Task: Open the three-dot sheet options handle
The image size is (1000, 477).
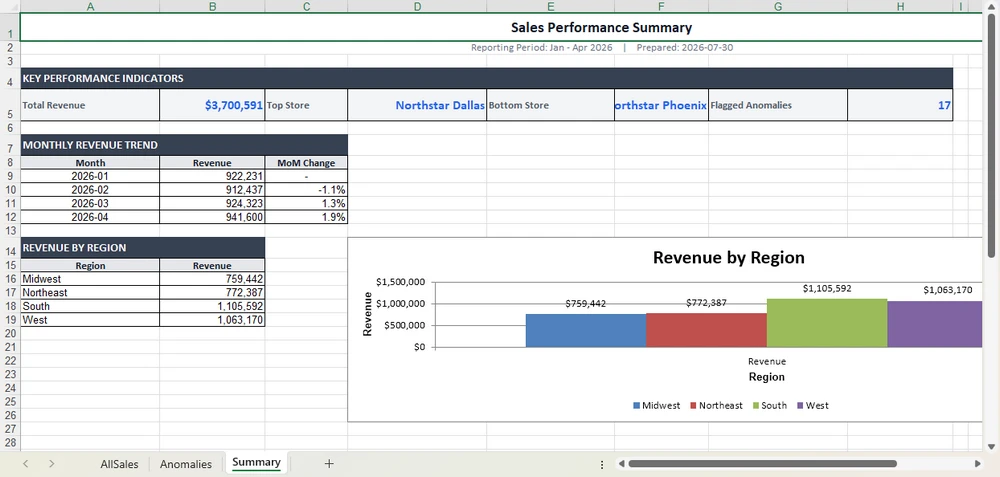Action: pyautogui.click(x=602, y=464)
